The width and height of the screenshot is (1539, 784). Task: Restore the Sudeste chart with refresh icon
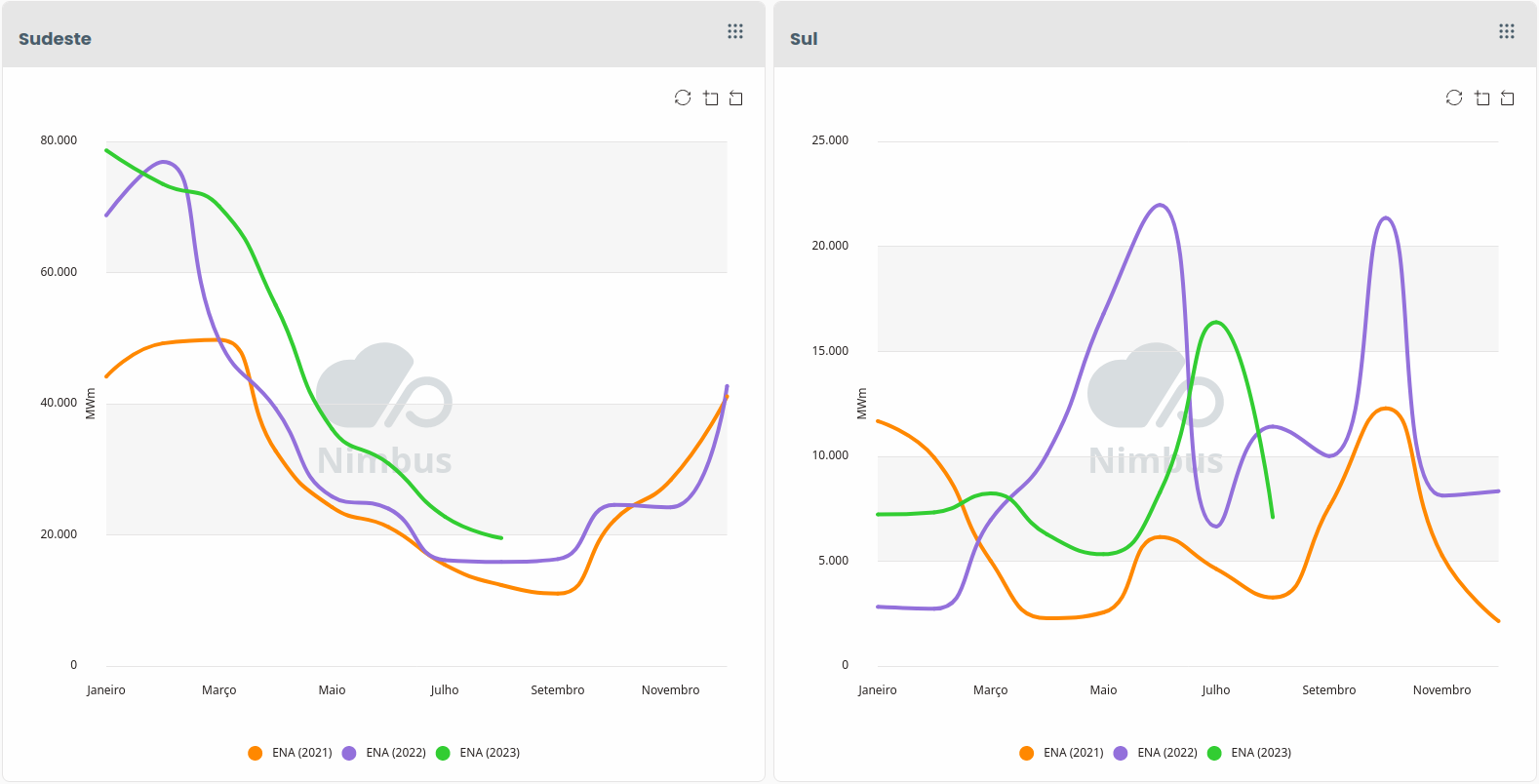click(x=683, y=98)
